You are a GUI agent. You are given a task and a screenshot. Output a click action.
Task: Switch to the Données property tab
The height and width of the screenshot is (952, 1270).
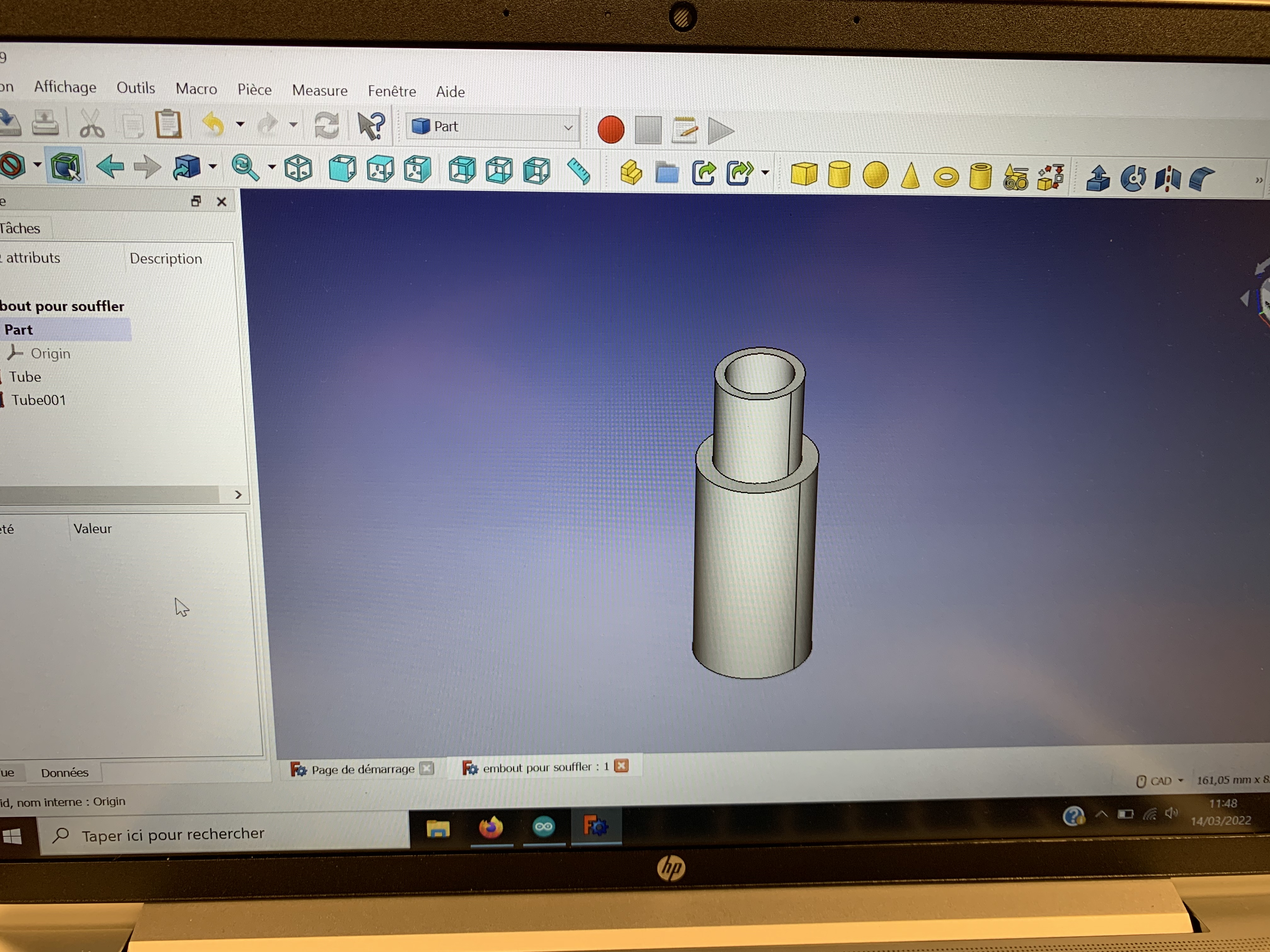(64, 772)
